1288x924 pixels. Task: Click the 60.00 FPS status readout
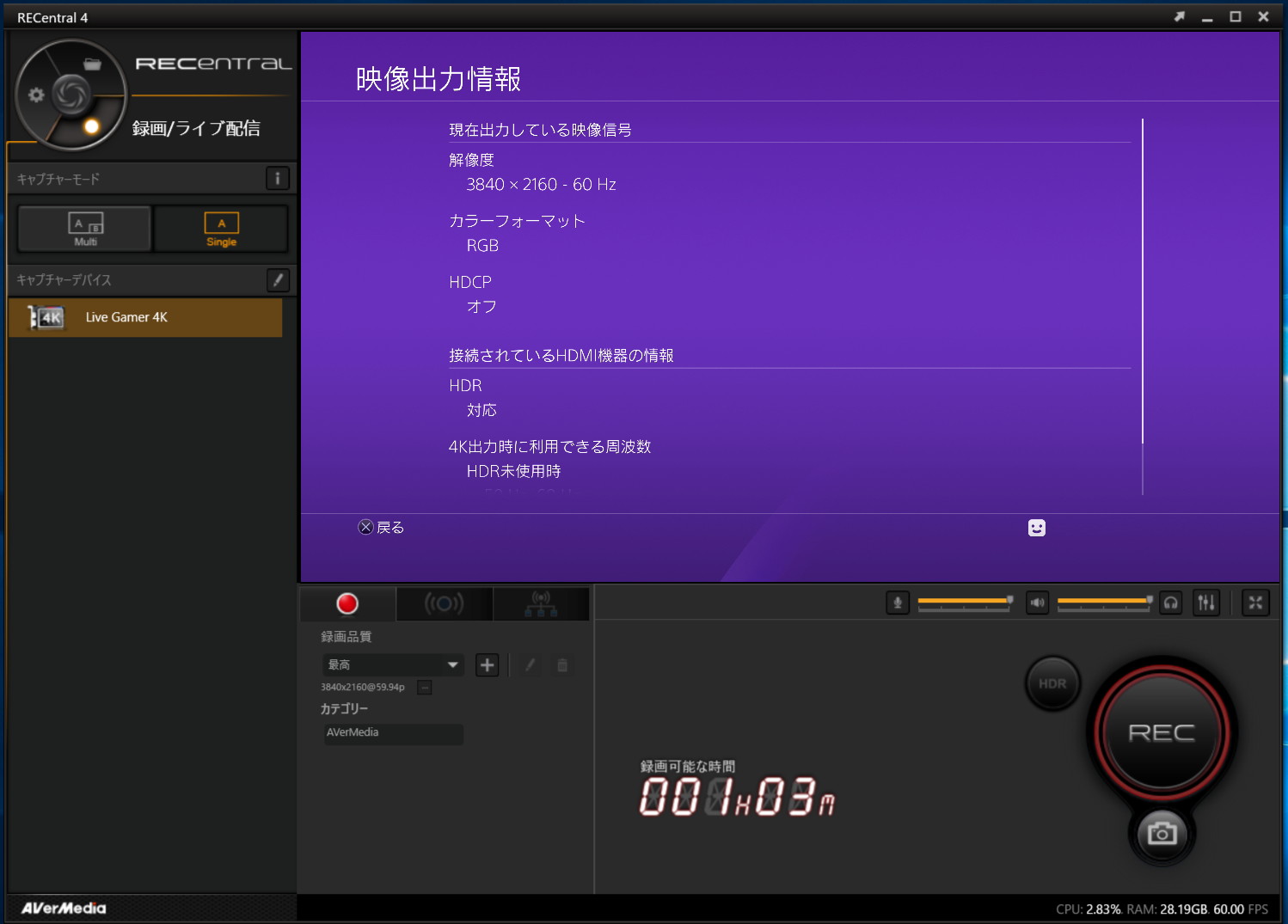coord(1241,909)
